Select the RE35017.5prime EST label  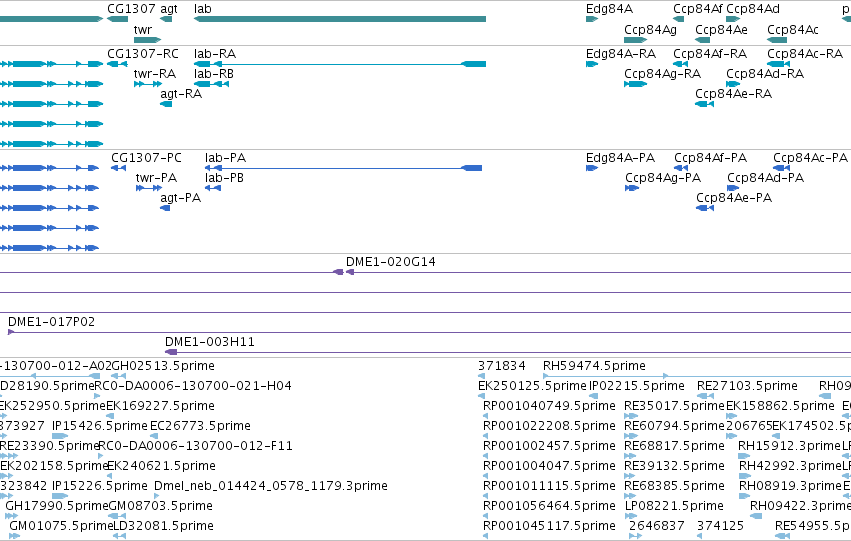(x=675, y=406)
